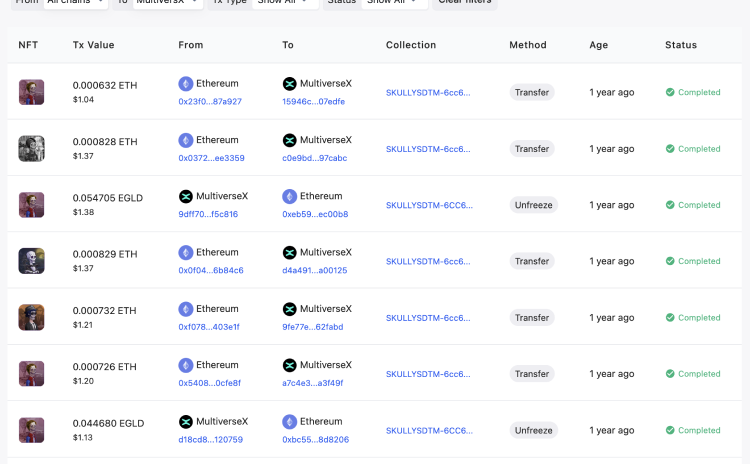Click the green Completed checkmark in 0.000829 ETH row
Screen dimensions: 750x464
[670, 261]
